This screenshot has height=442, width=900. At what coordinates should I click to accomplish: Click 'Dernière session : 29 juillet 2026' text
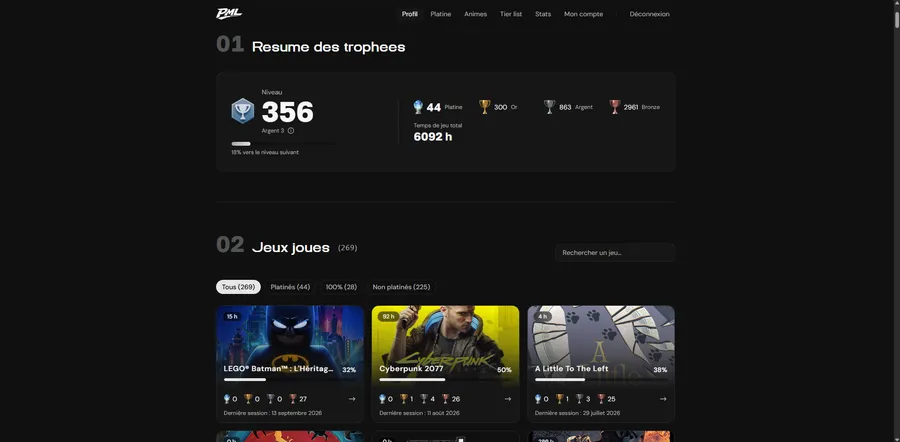pyautogui.click(x=577, y=413)
